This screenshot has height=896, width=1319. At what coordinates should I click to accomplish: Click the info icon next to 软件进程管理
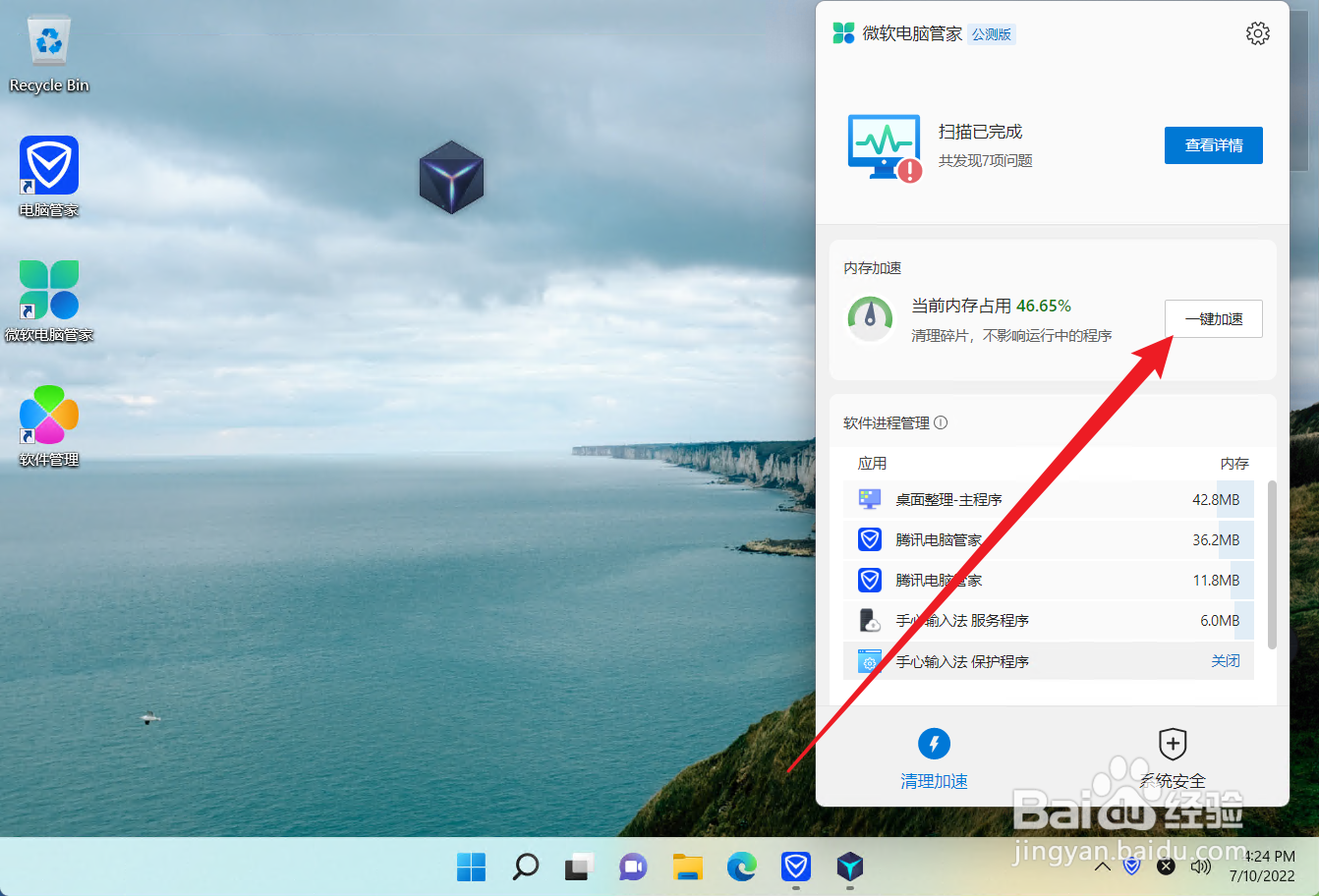(941, 422)
